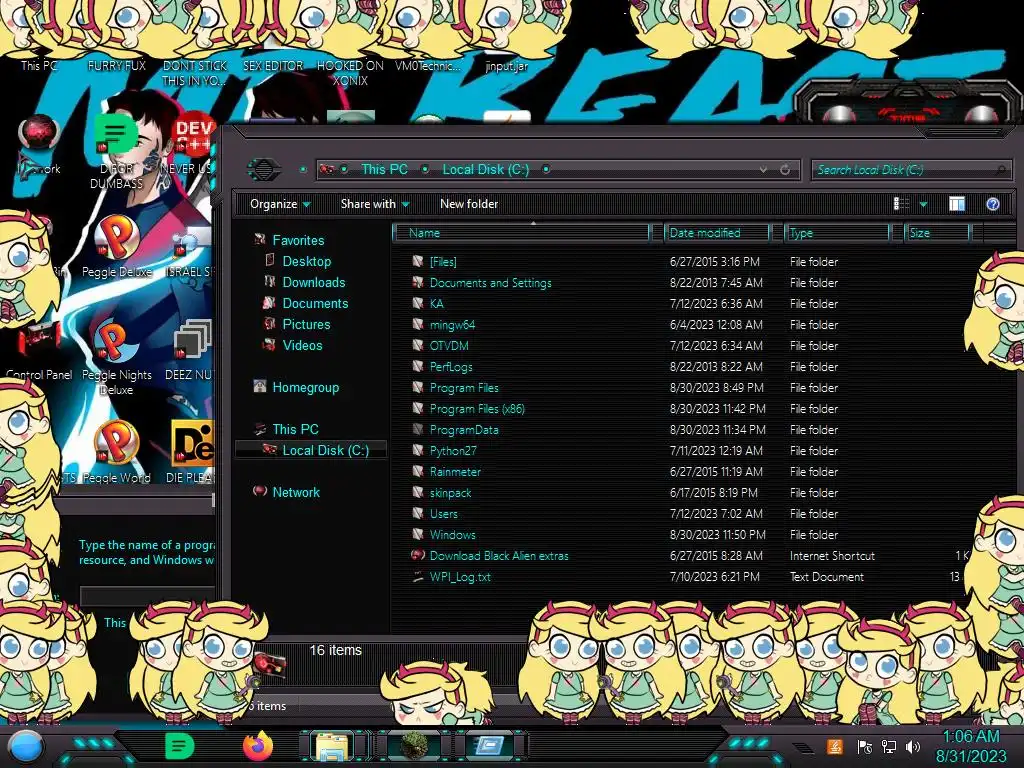This screenshot has height=768, width=1024.
Task: Expand address bar history dropdown
Action: (763, 170)
